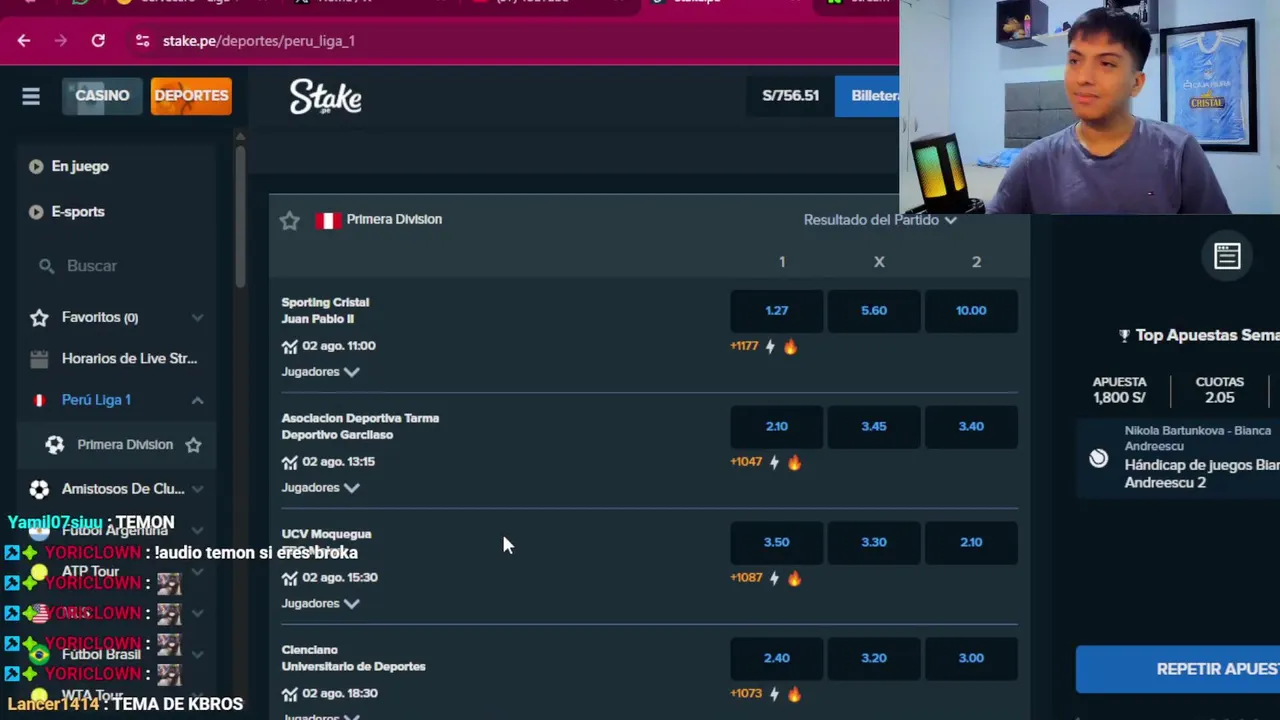The height and width of the screenshot is (720, 1280).
Task: Open the Billetera wallet button
Action: click(867, 96)
